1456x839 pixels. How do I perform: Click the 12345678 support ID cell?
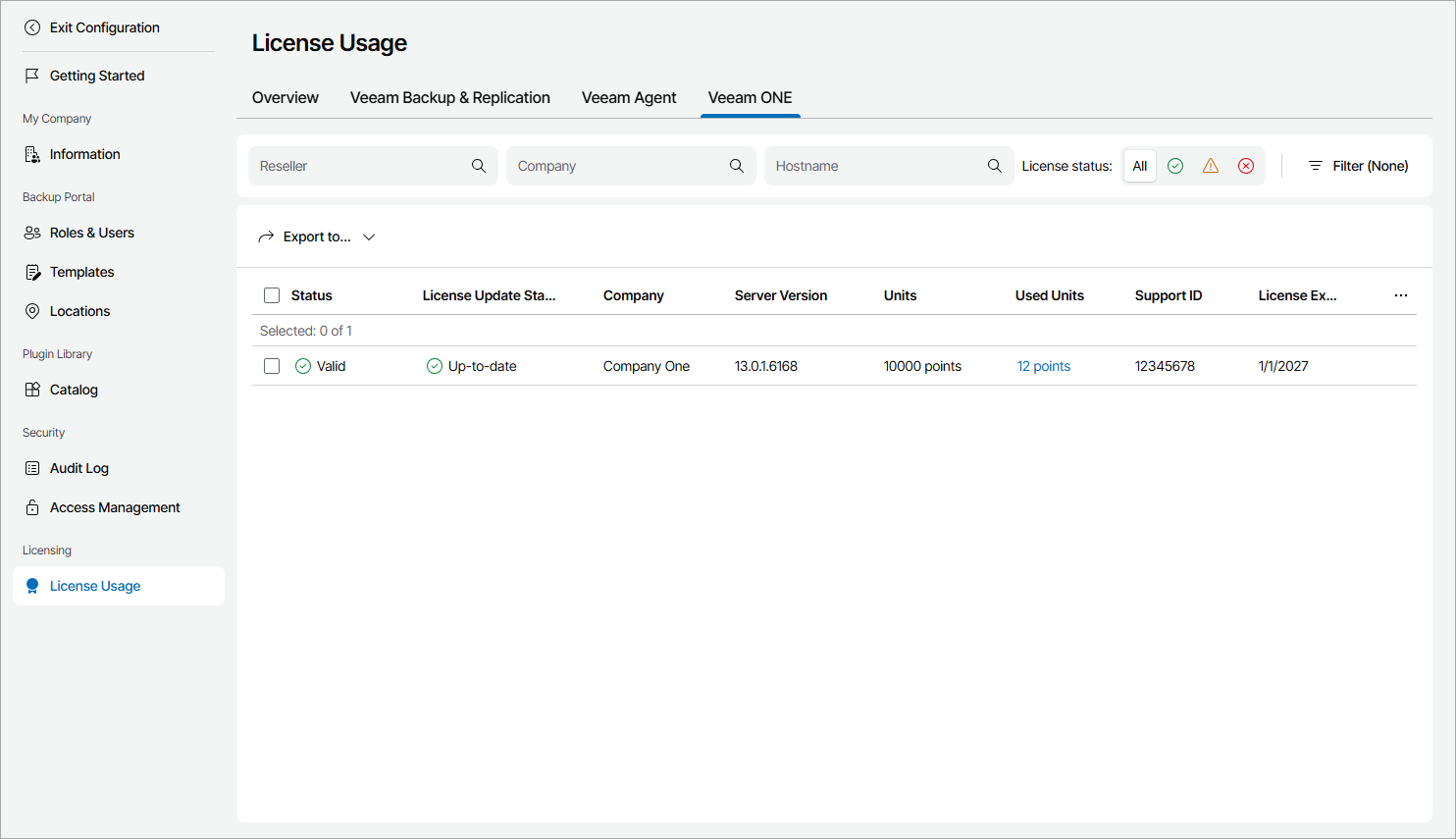pyautogui.click(x=1165, y=366)
